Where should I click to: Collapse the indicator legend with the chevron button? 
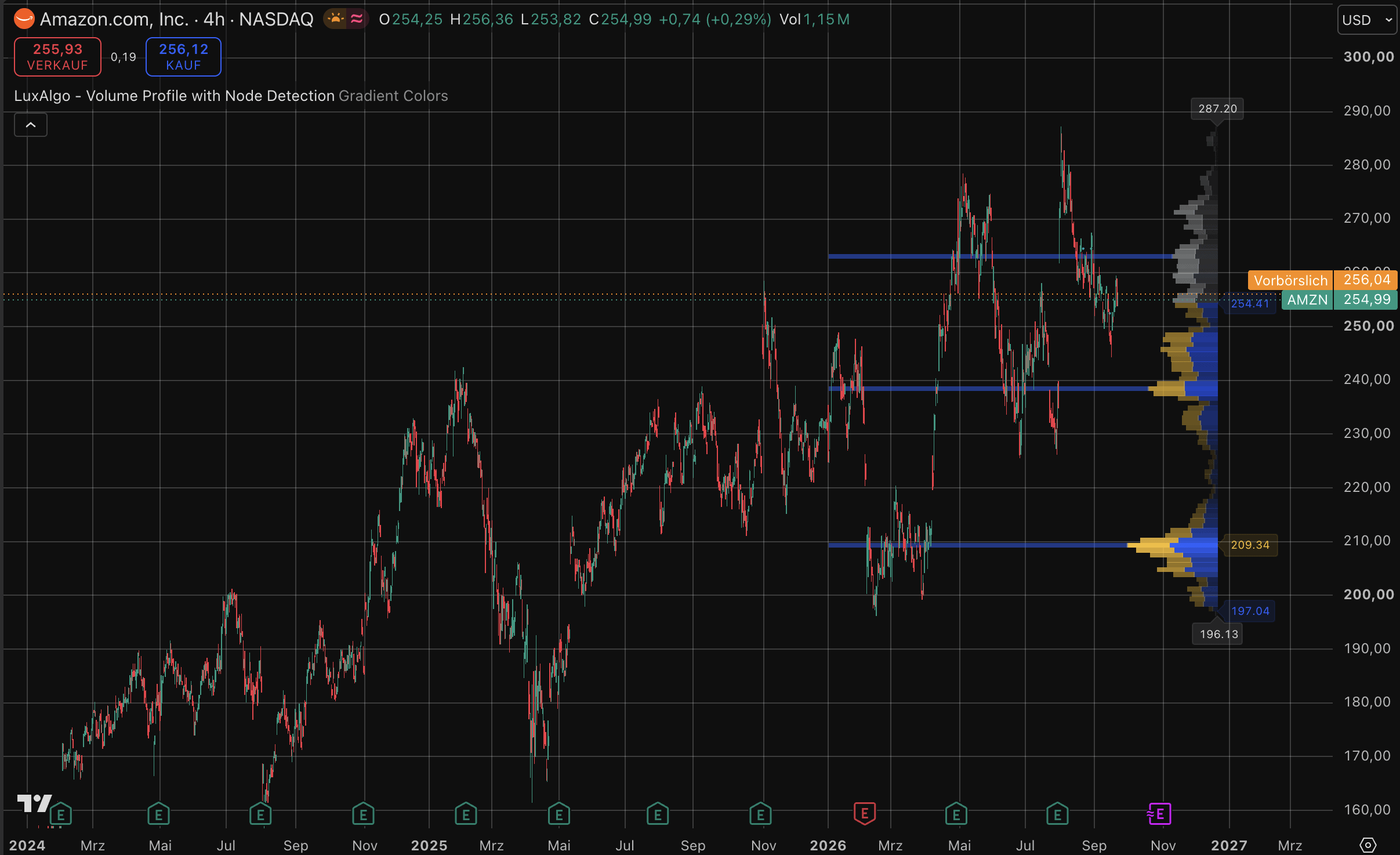[x=31, y=125]
